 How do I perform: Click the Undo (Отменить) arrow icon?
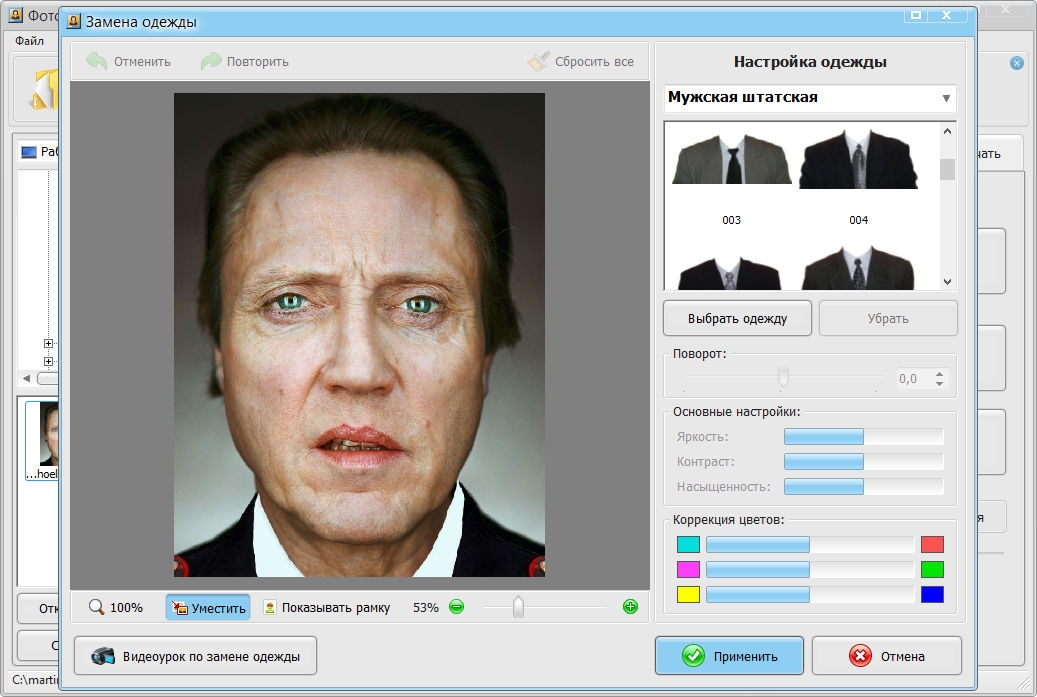(97, 62)
